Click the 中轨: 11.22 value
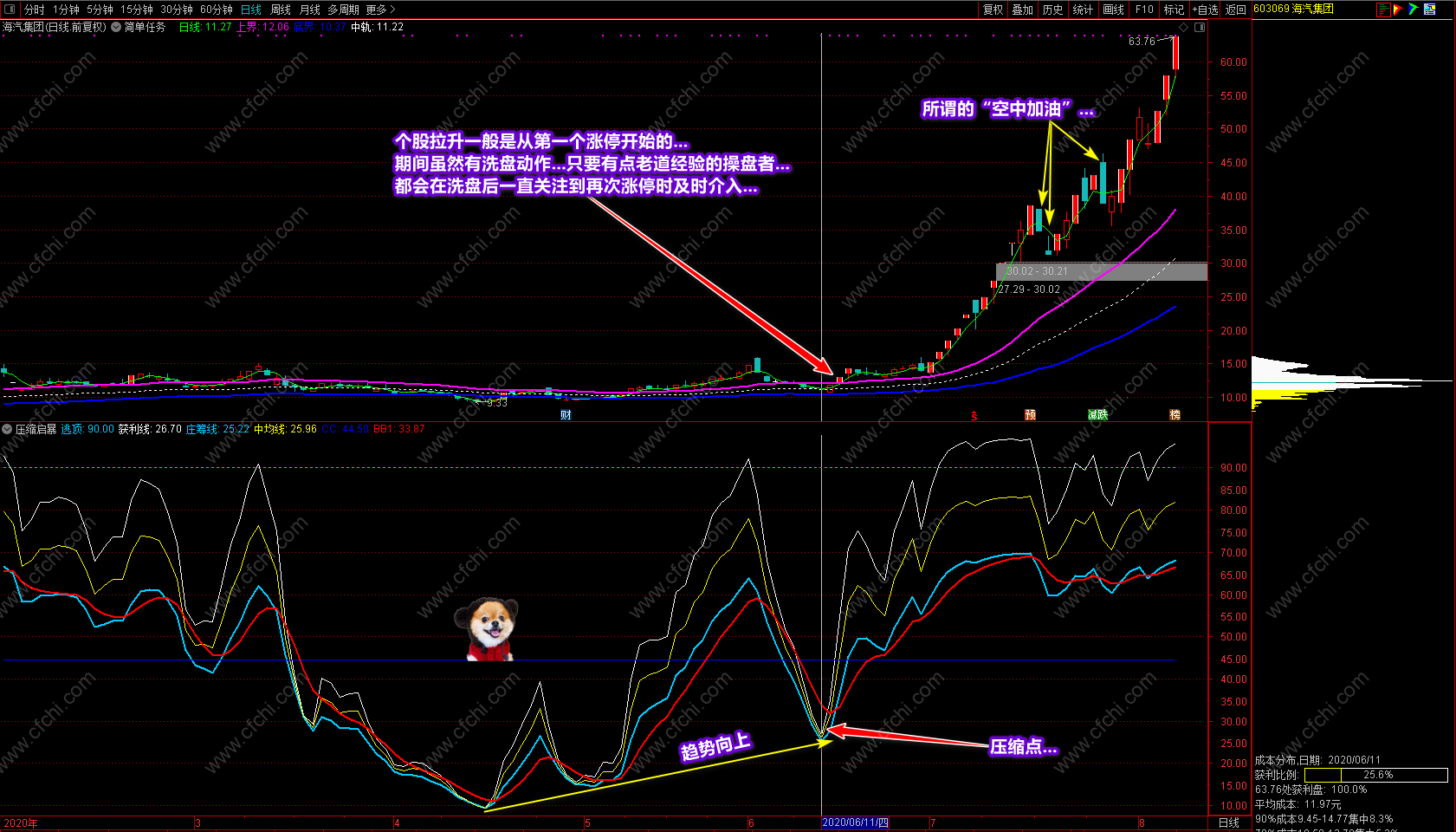The height and width of the screenshot is (832, 1456). click(378, 27)
